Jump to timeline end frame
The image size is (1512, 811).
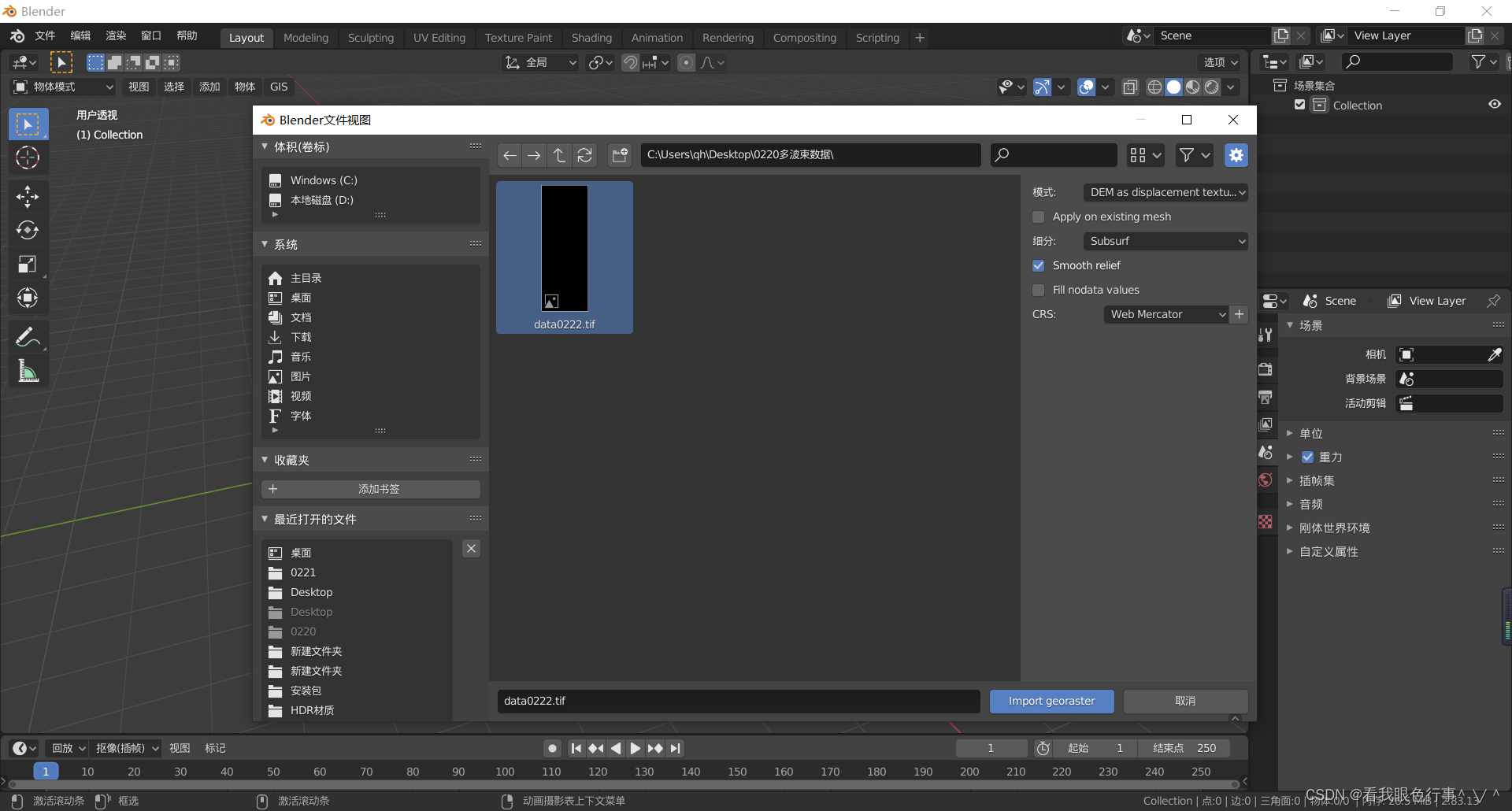click(675, 748)
